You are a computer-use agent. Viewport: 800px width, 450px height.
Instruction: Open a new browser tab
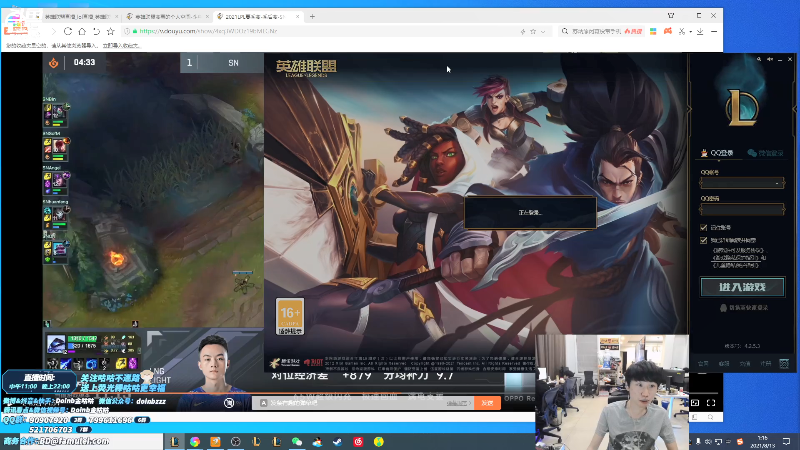312,16
